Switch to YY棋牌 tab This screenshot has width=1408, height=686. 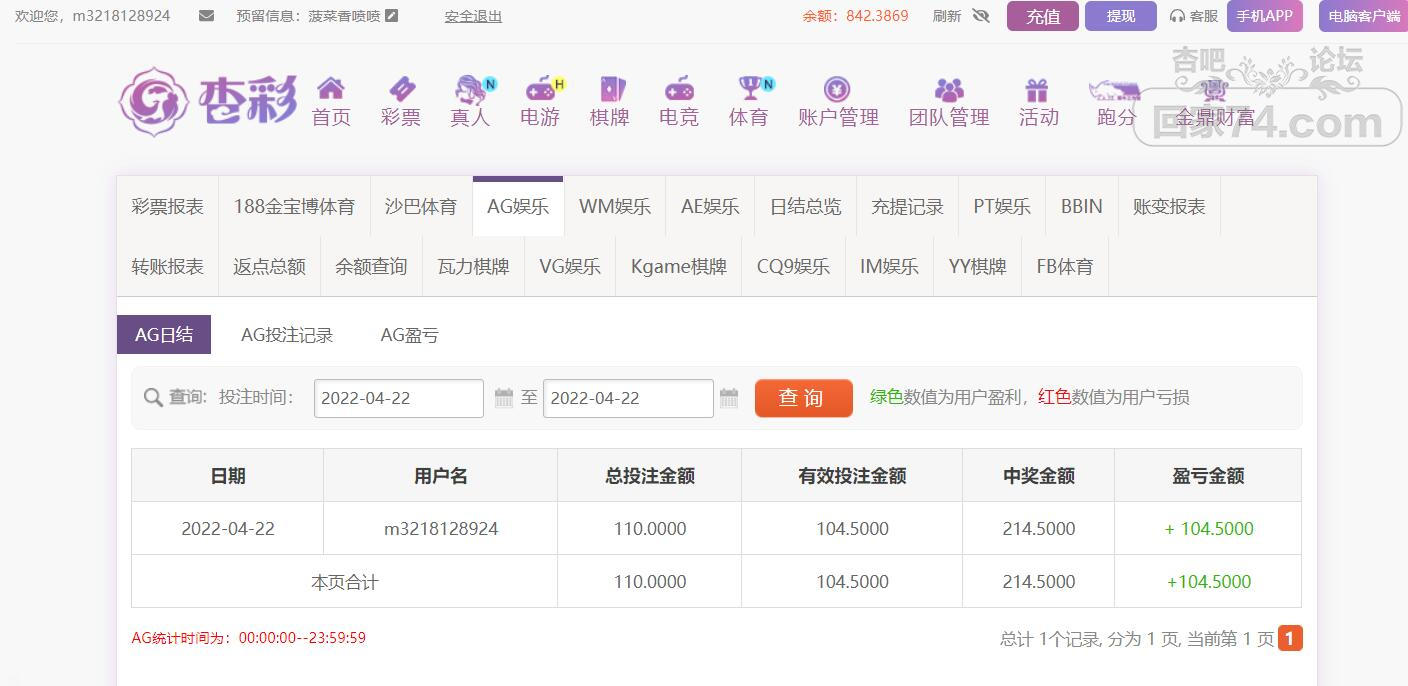point(978,267)
